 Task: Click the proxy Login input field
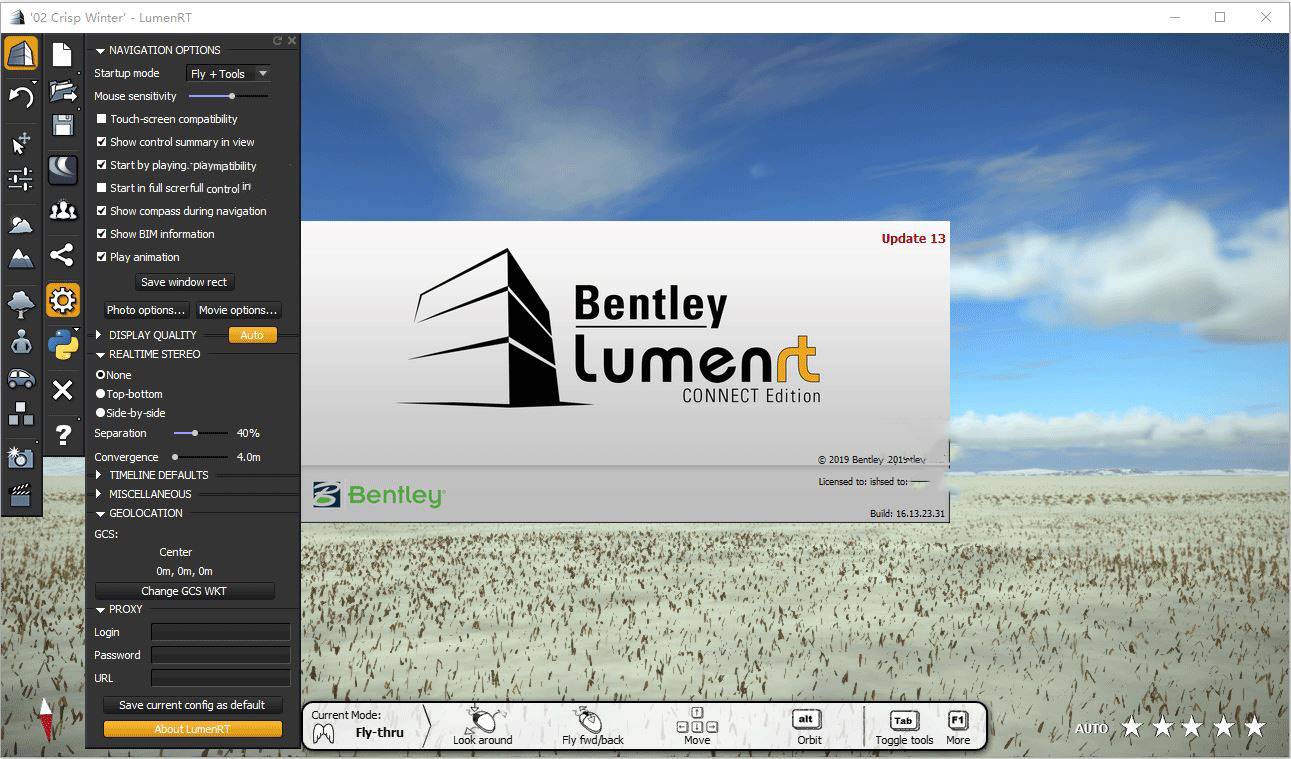(x=220, y=632)
